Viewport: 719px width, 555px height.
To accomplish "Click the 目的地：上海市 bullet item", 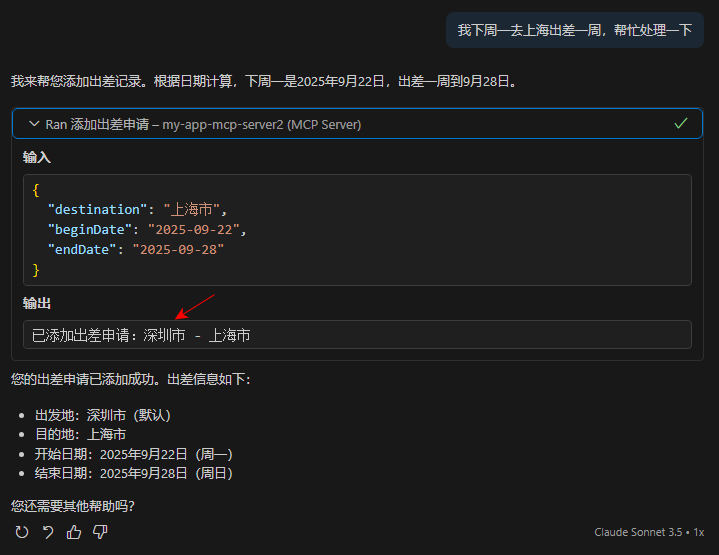I will tap(80, 434).
